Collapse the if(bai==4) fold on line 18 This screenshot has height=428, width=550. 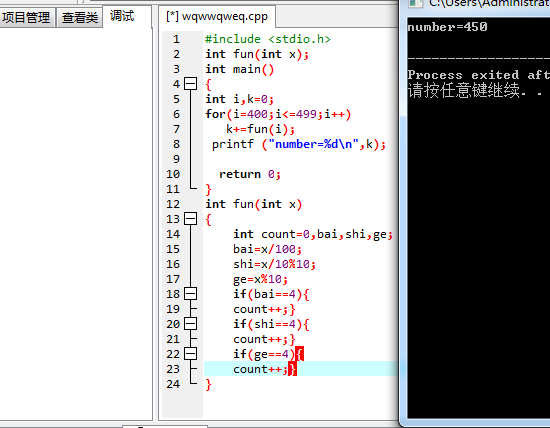(190, 294)
